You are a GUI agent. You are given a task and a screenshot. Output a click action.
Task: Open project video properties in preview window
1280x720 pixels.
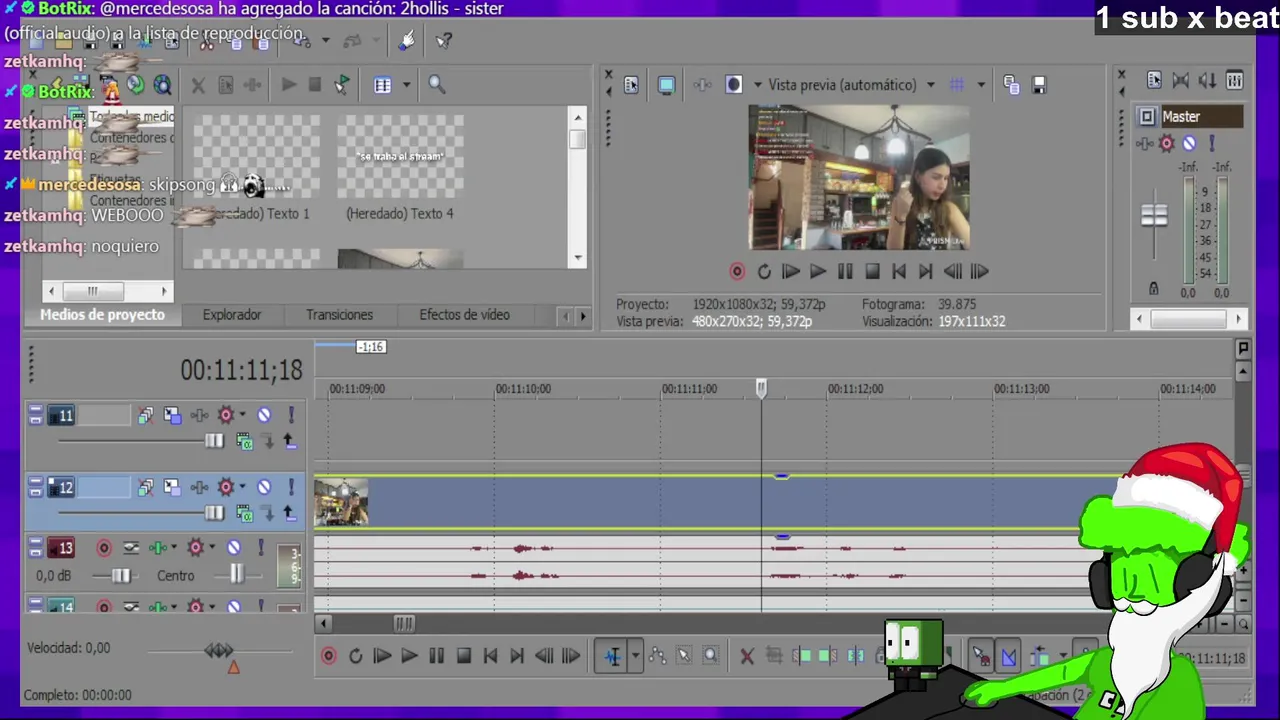click(x=631, y=85)
